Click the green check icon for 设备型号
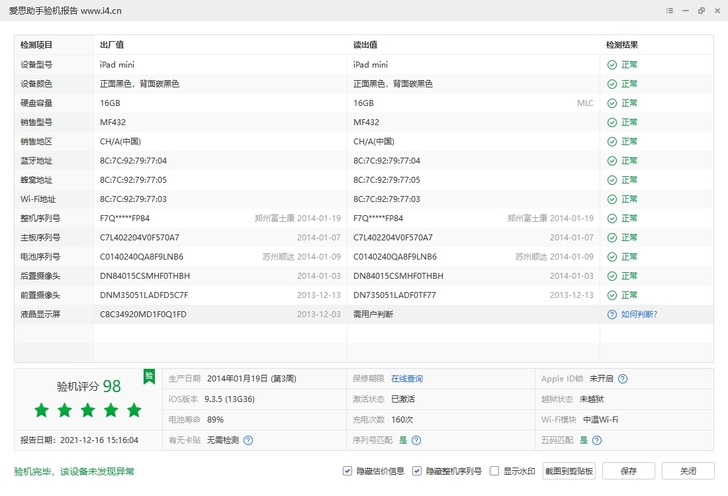 (611, 64)
